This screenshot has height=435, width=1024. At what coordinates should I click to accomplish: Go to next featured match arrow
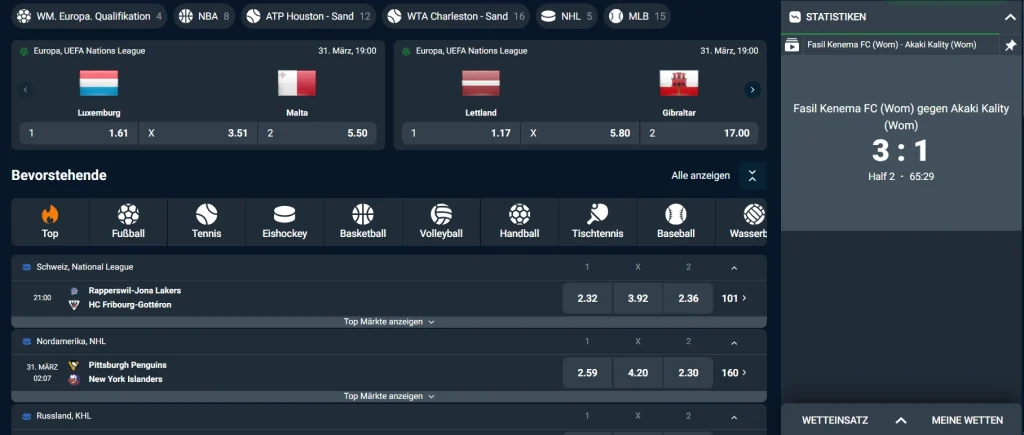[x=752, y=89]
